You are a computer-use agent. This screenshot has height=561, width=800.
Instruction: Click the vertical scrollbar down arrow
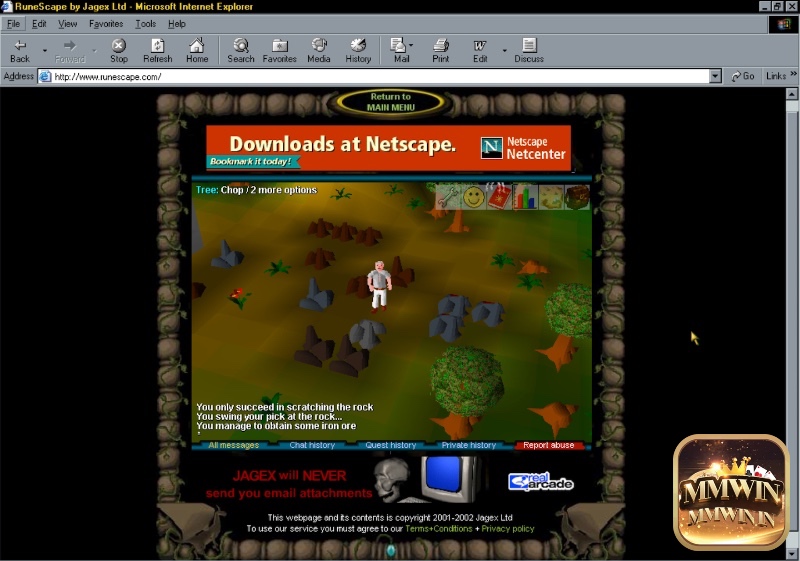click(x=792, y=553)
